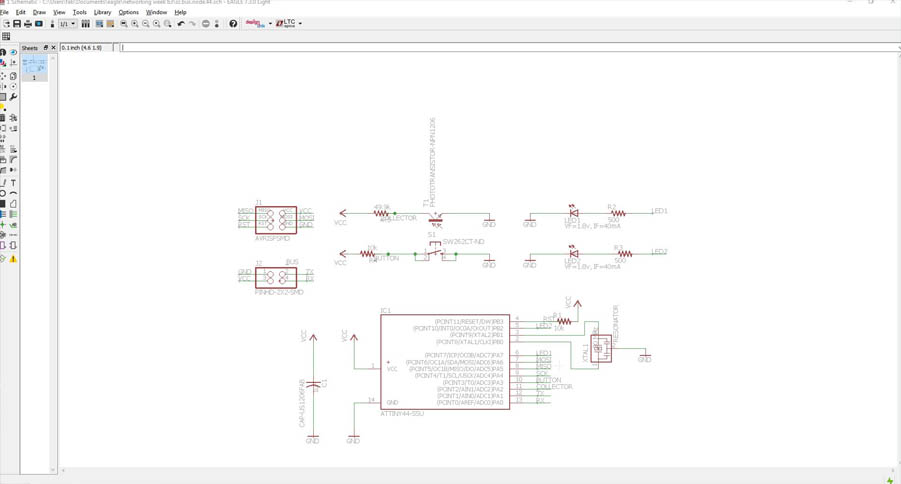
Task: Select the Label tool
Action: pyautogui.click(x=13, y=224)
